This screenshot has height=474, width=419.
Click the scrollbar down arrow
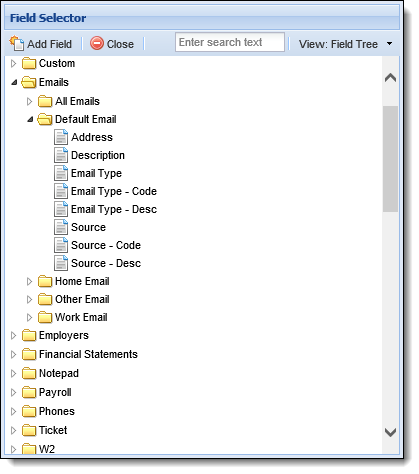pos(390,433)
